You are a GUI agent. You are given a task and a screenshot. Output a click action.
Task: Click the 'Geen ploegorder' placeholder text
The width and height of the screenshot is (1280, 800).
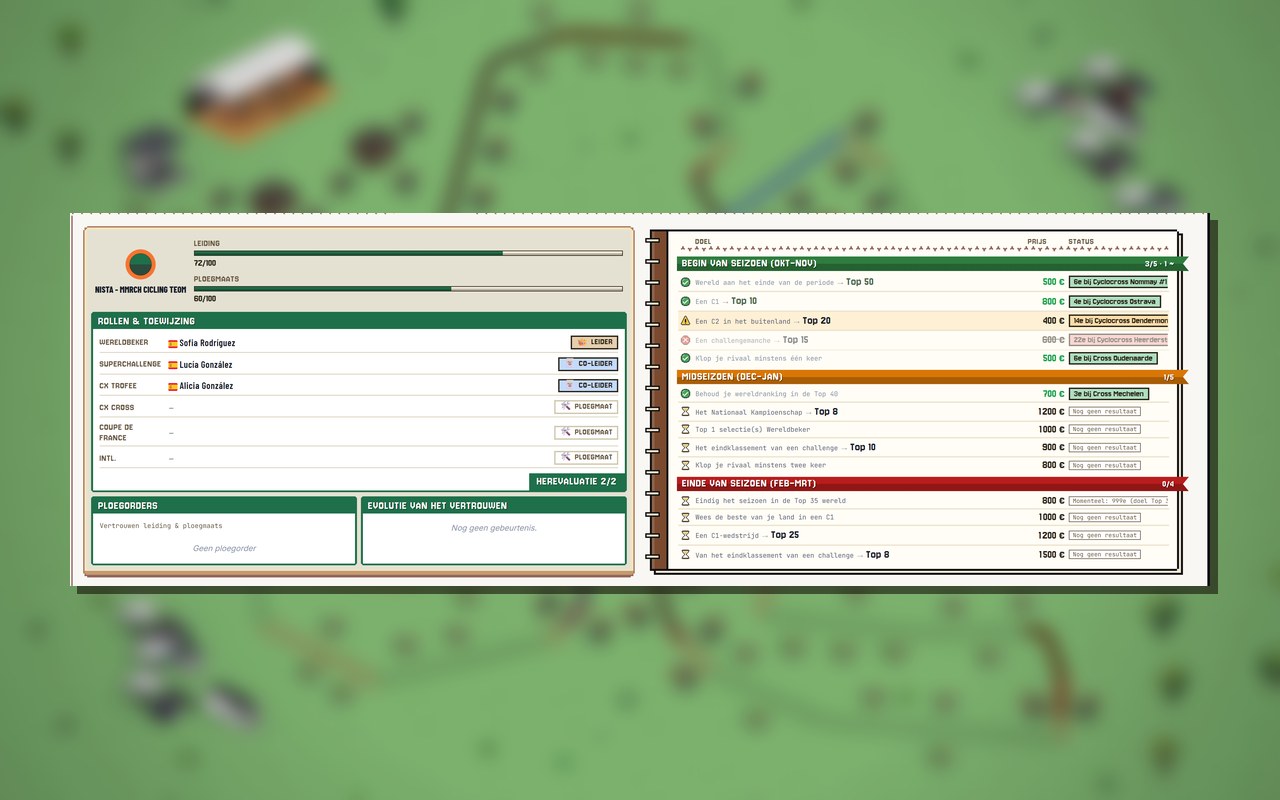coord(224,548)
